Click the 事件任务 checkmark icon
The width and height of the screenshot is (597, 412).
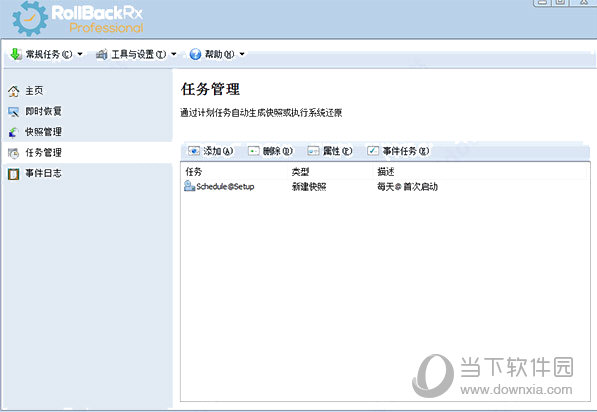point(373,151)
